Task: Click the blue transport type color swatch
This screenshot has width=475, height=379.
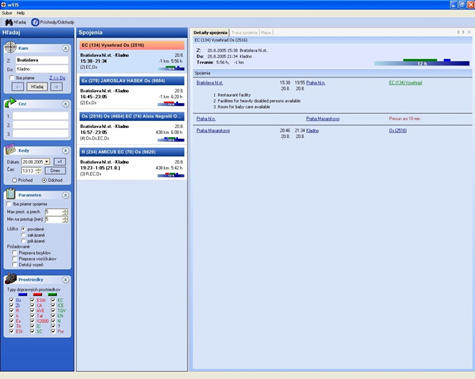Action: point(23,295)
